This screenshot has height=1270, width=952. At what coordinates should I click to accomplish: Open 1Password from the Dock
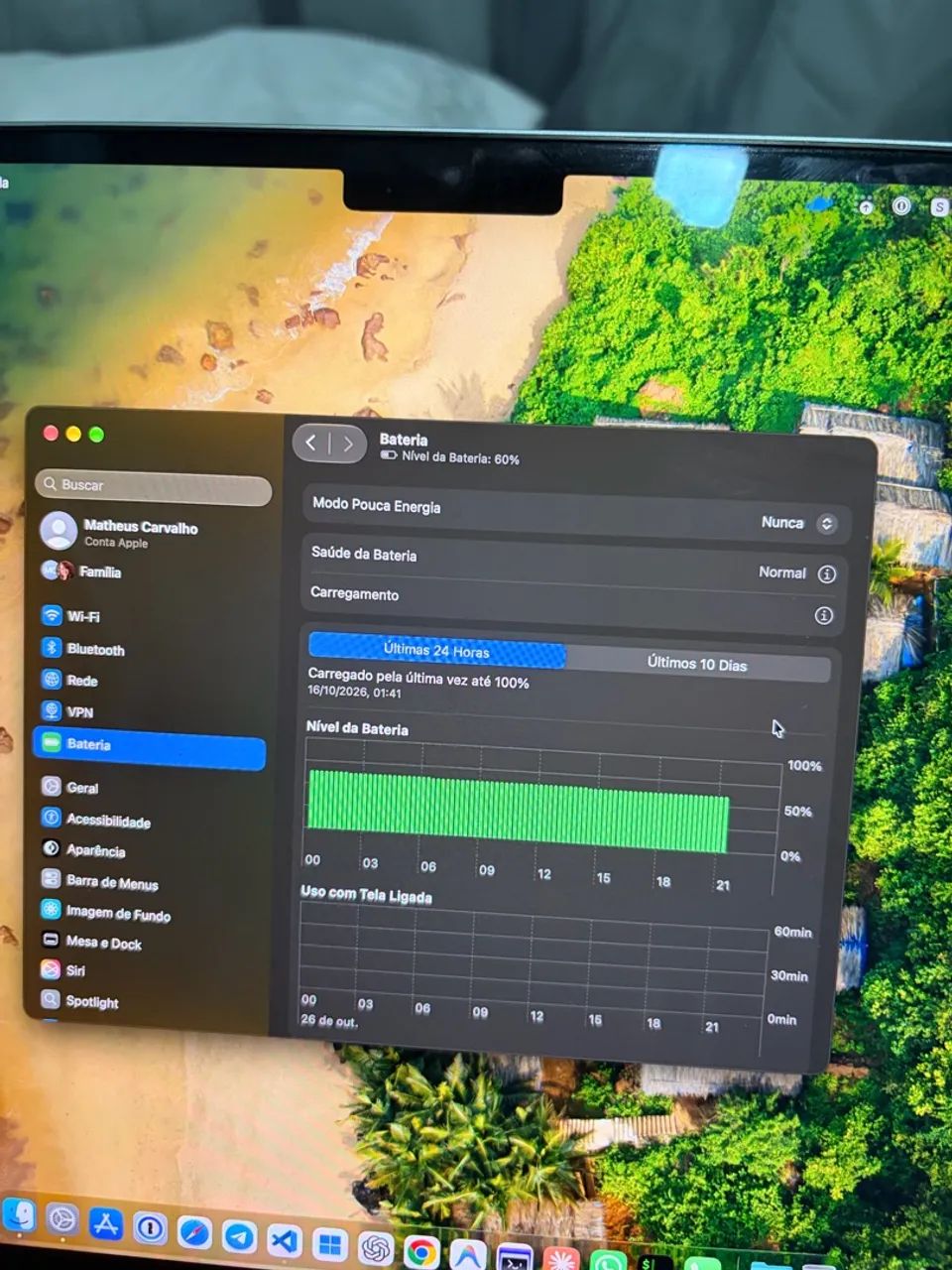150,1228
